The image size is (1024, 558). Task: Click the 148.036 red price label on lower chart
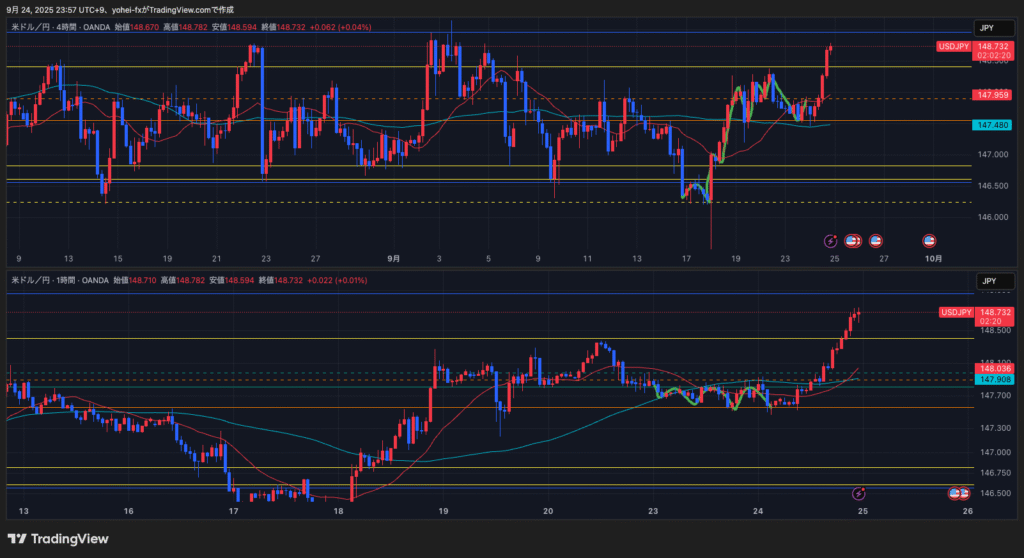[x=994, y=369]
